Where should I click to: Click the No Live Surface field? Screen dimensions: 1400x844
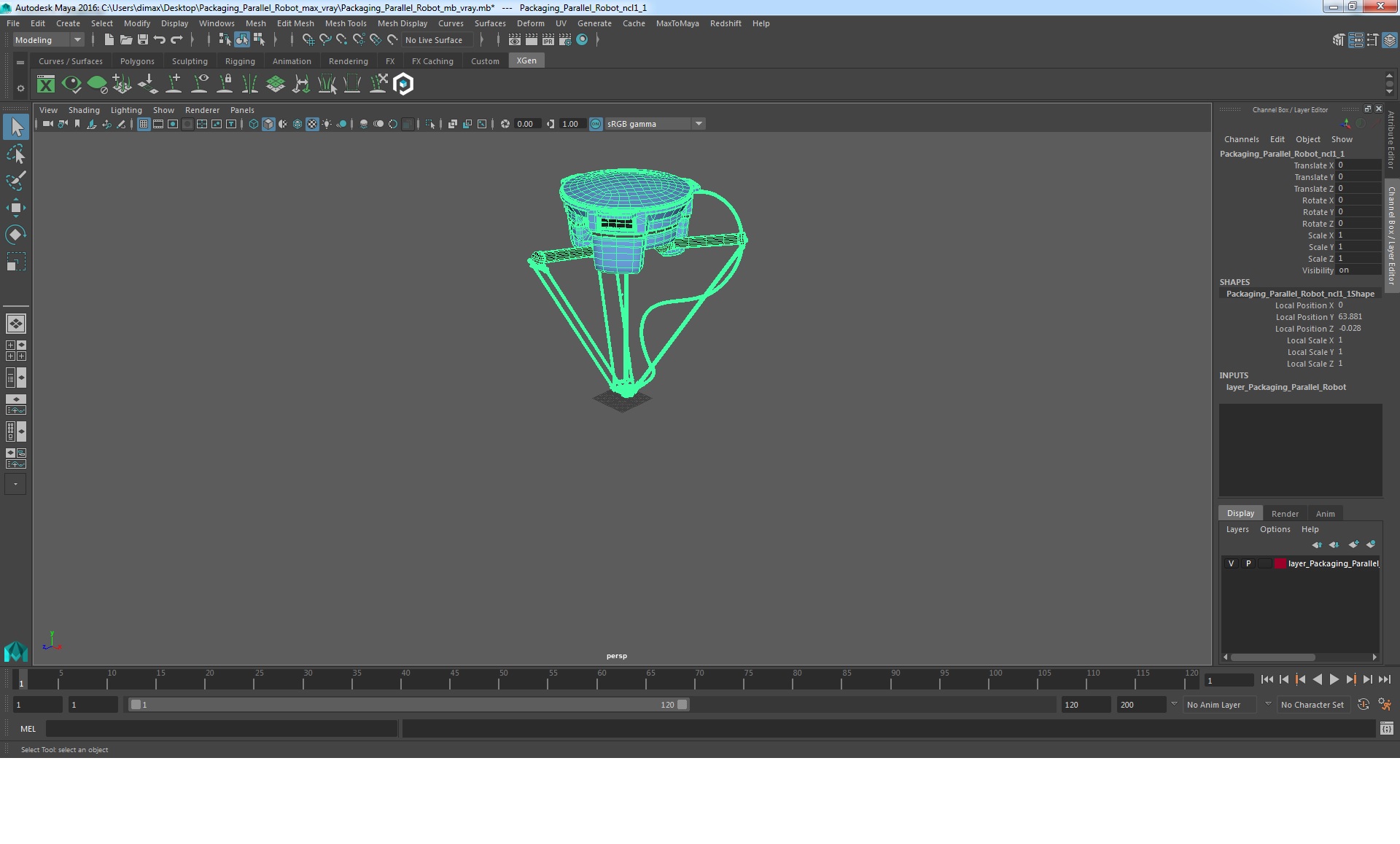pyautogui.click(x=436, y=40)
